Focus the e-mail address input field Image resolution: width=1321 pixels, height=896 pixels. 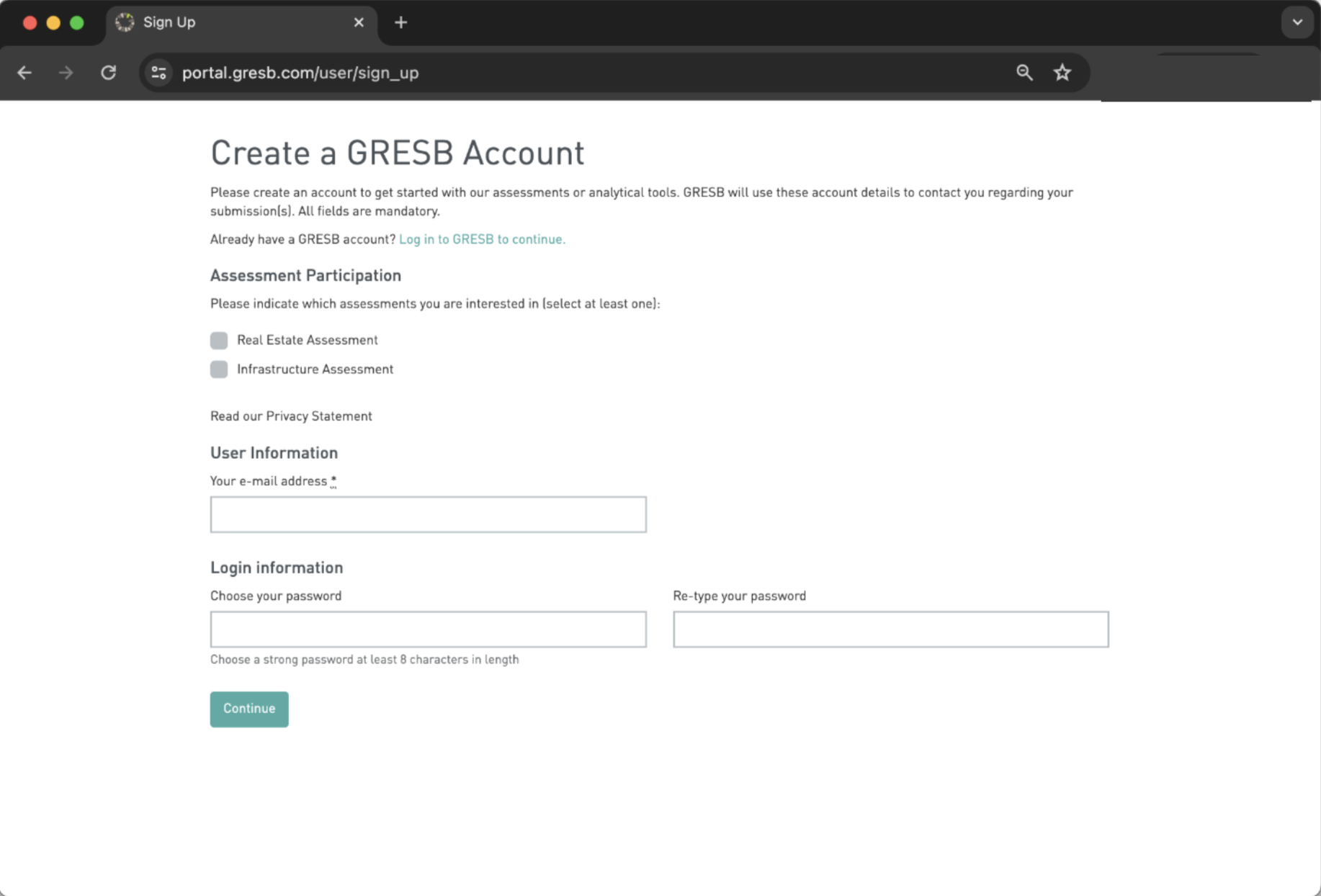428,514
